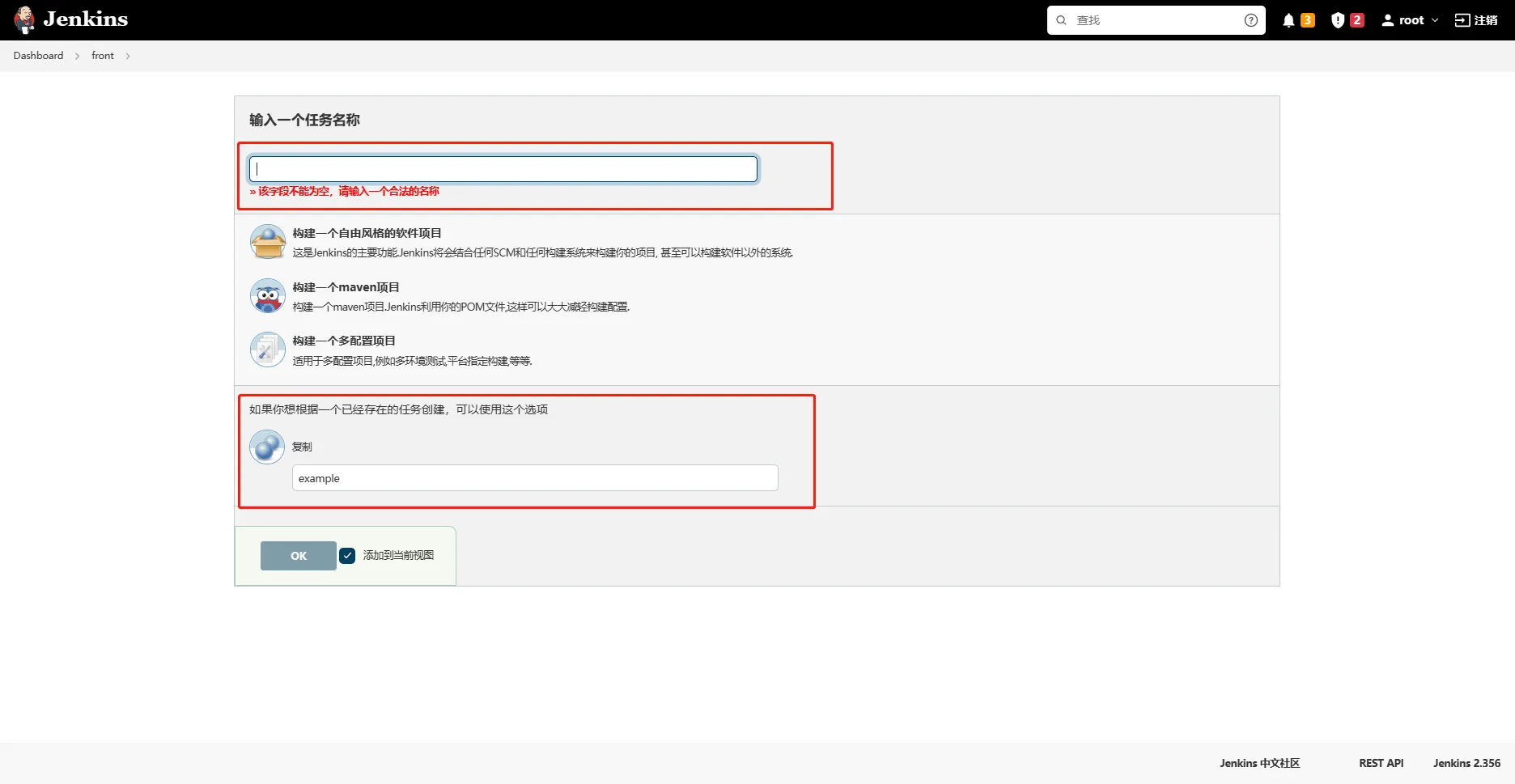The height and width of the screenshot is (784, 1515).
Task: Click the search help question mark icon
Action: 1250,20
